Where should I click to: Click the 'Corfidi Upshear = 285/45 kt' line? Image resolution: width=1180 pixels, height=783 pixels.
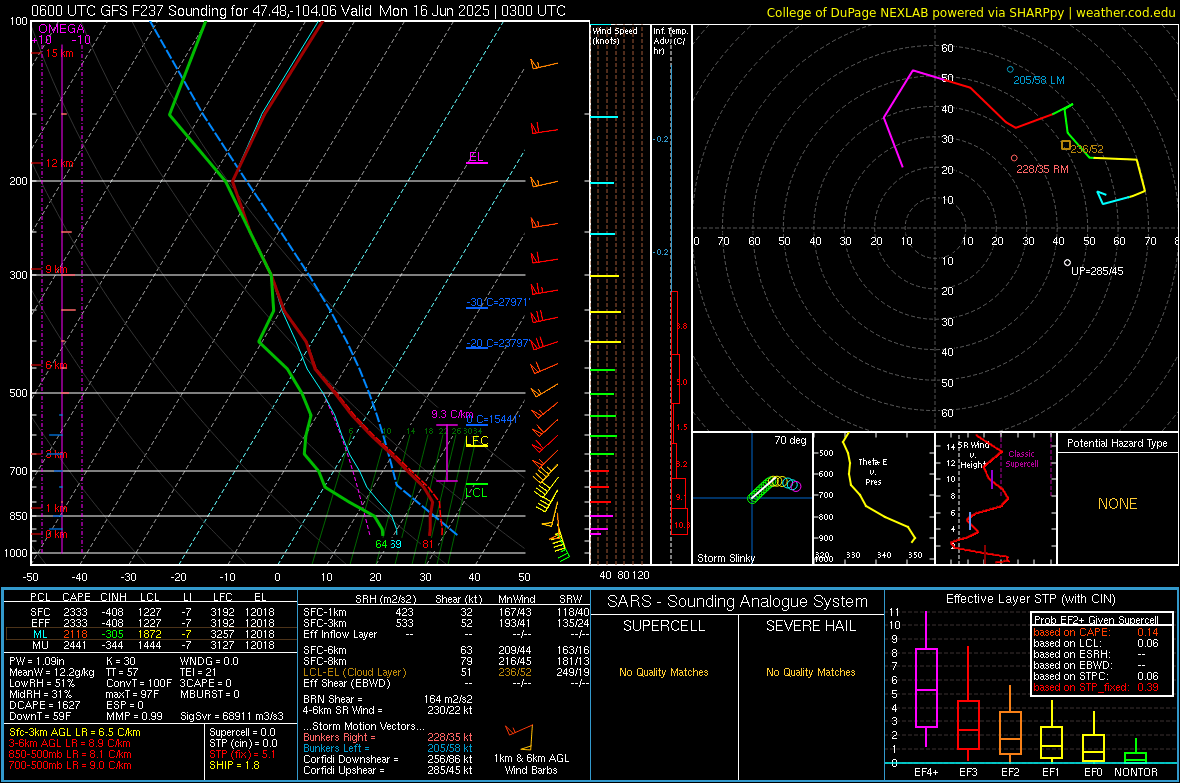coord(387,770)
